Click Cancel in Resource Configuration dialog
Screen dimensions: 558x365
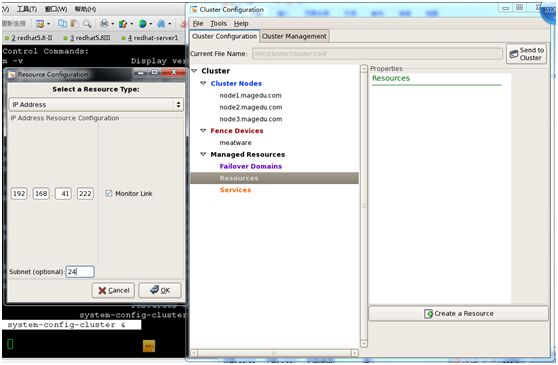[113, 291]
